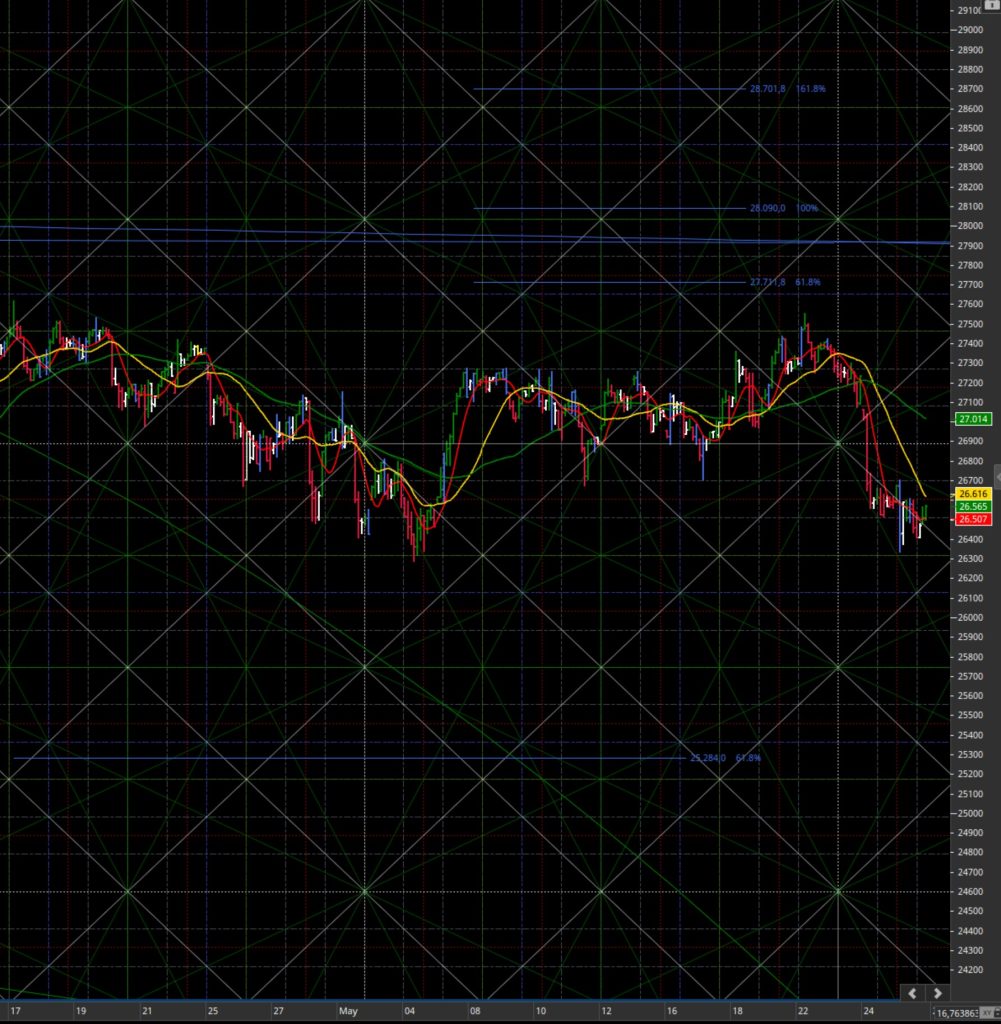Click the green 27.014 price marker
This screenshot has width=1001, height=1024.
coord(973,419)
